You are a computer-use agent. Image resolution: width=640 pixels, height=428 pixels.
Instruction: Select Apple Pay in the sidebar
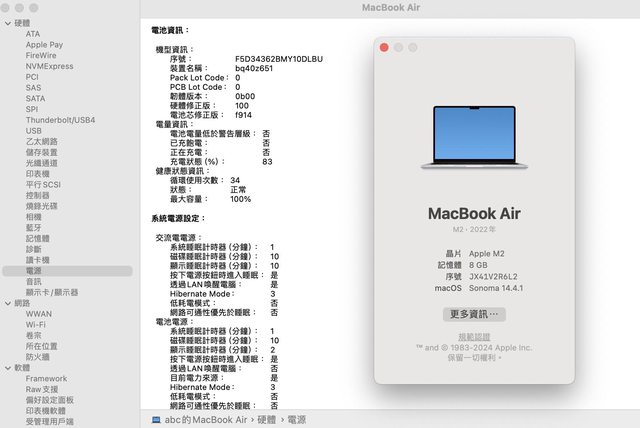44,45
